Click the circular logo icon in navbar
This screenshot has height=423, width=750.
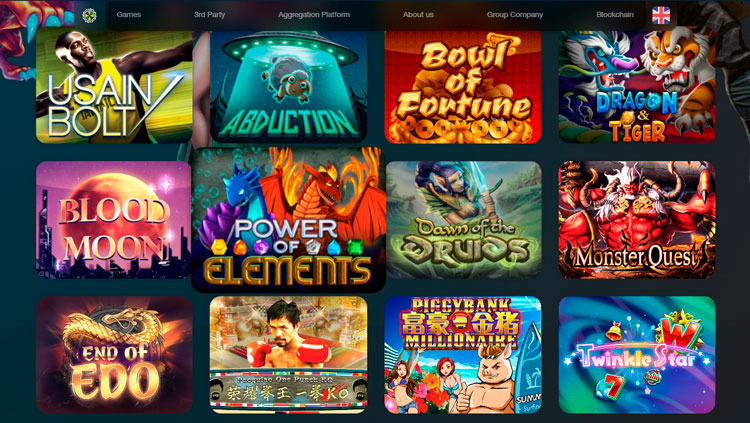[89, 15]
